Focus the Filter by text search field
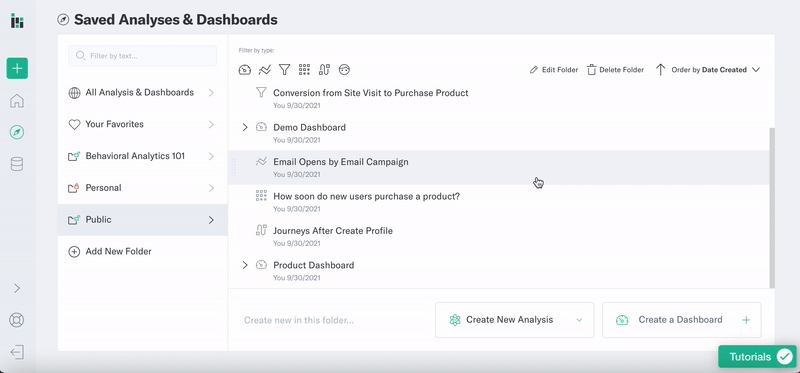This screenshot has width=800, height=373. 142,56
